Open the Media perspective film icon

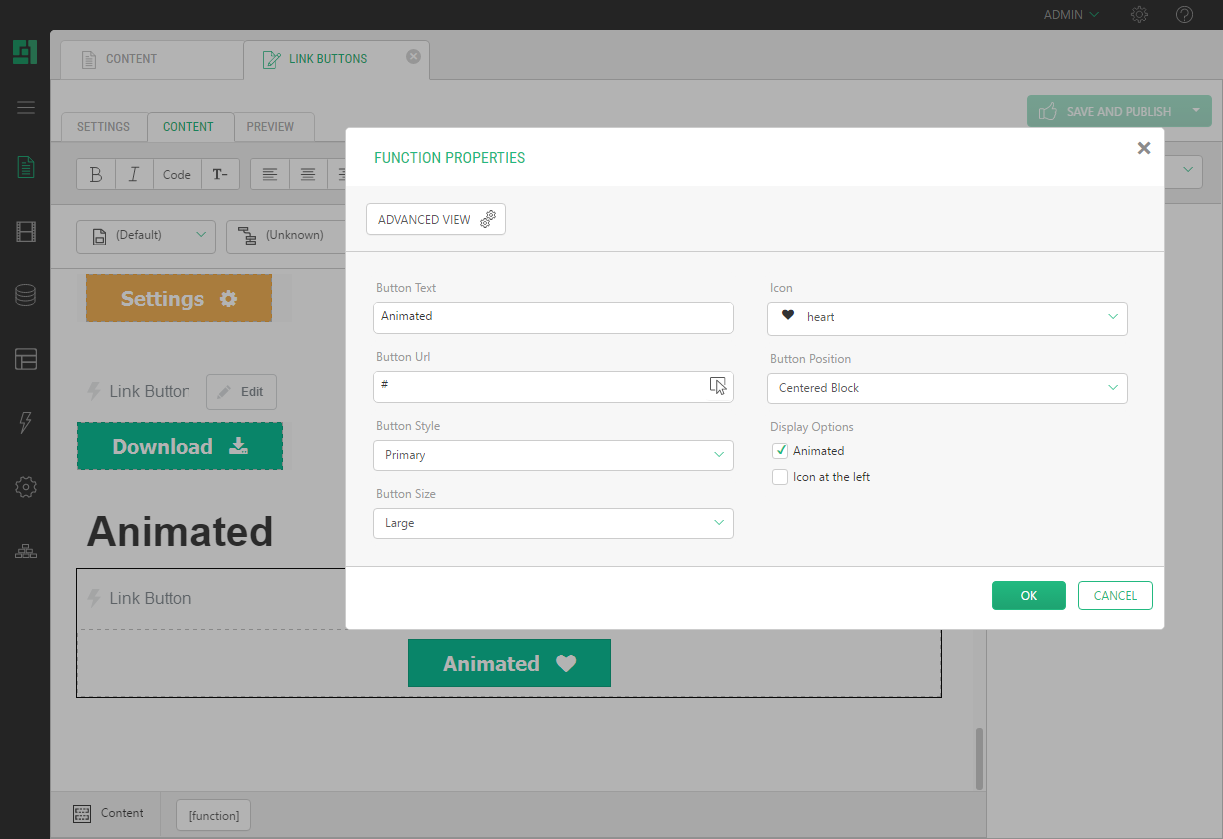(26, 233)
